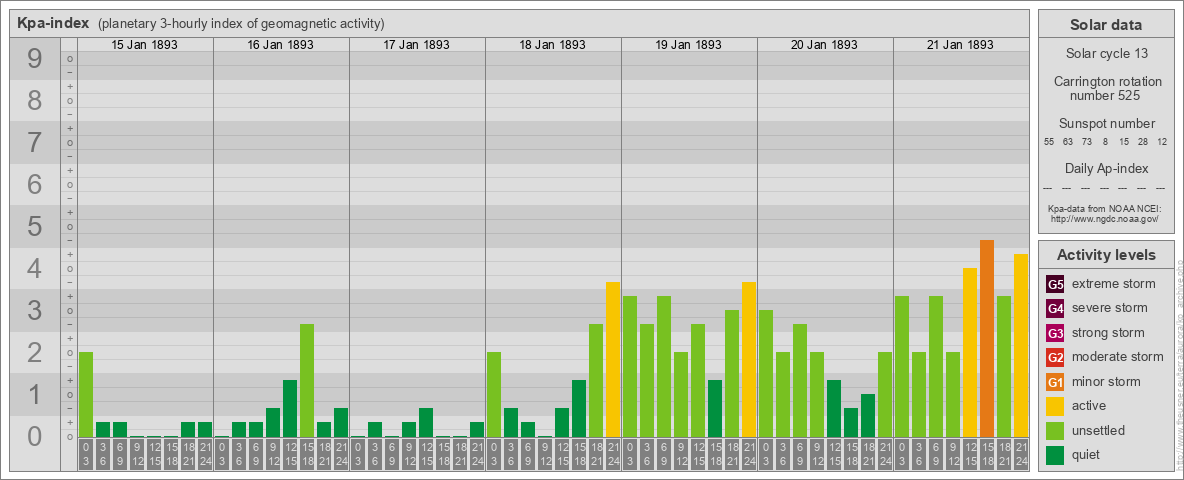Click the G5 extreme storm badge
This screenshot has width=1184, height=480.
tap(1055, 284)
